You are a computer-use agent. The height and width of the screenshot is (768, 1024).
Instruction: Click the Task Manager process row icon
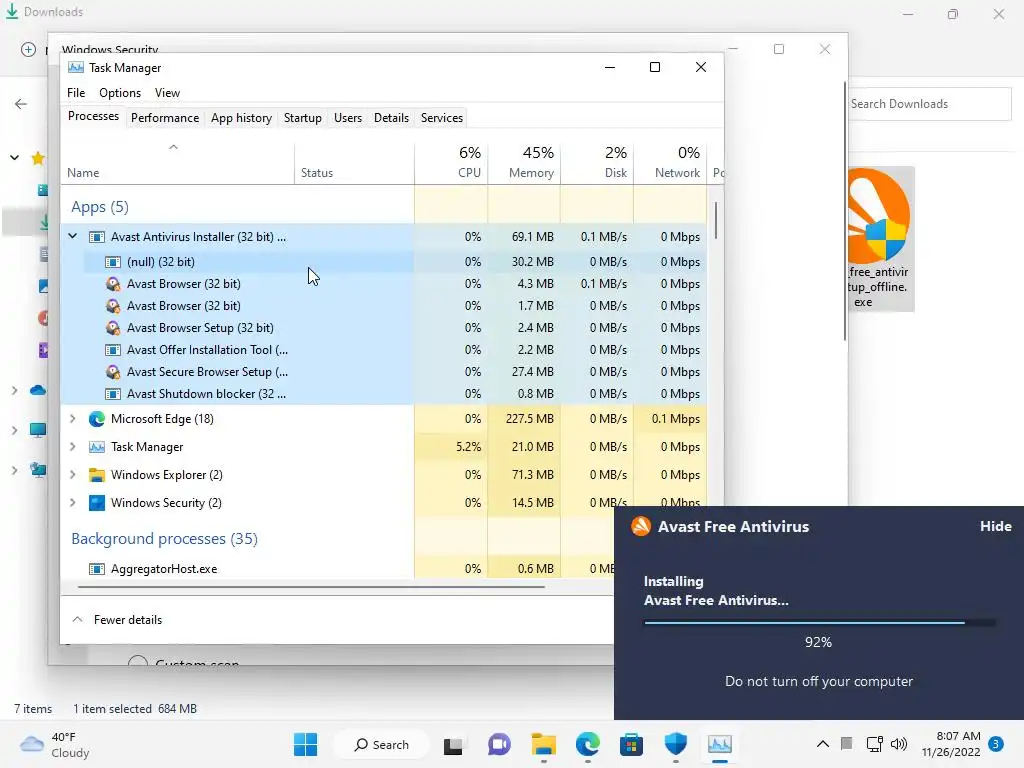97,447
